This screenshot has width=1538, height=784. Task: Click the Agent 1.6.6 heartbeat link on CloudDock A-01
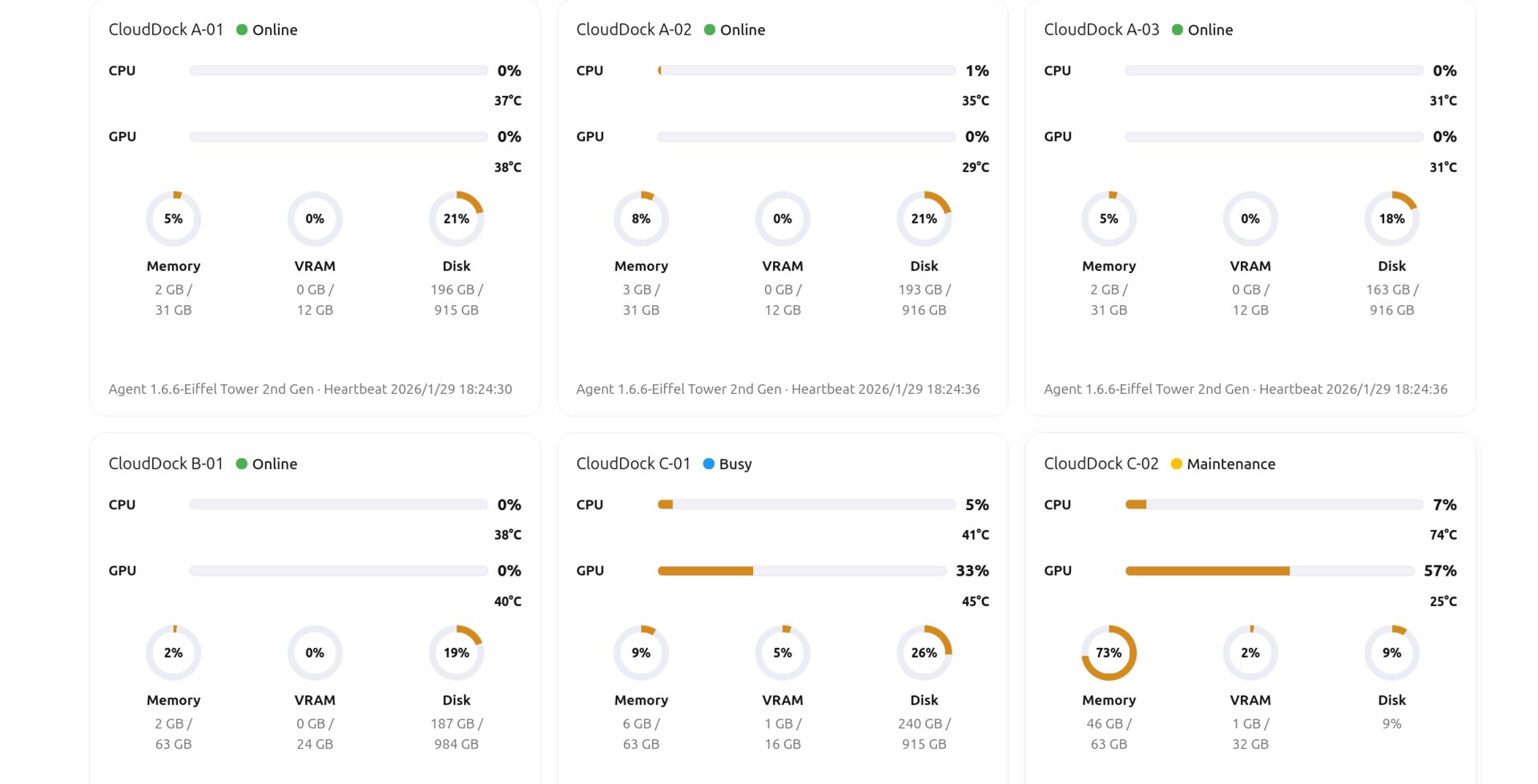click(x=311, y=389)
